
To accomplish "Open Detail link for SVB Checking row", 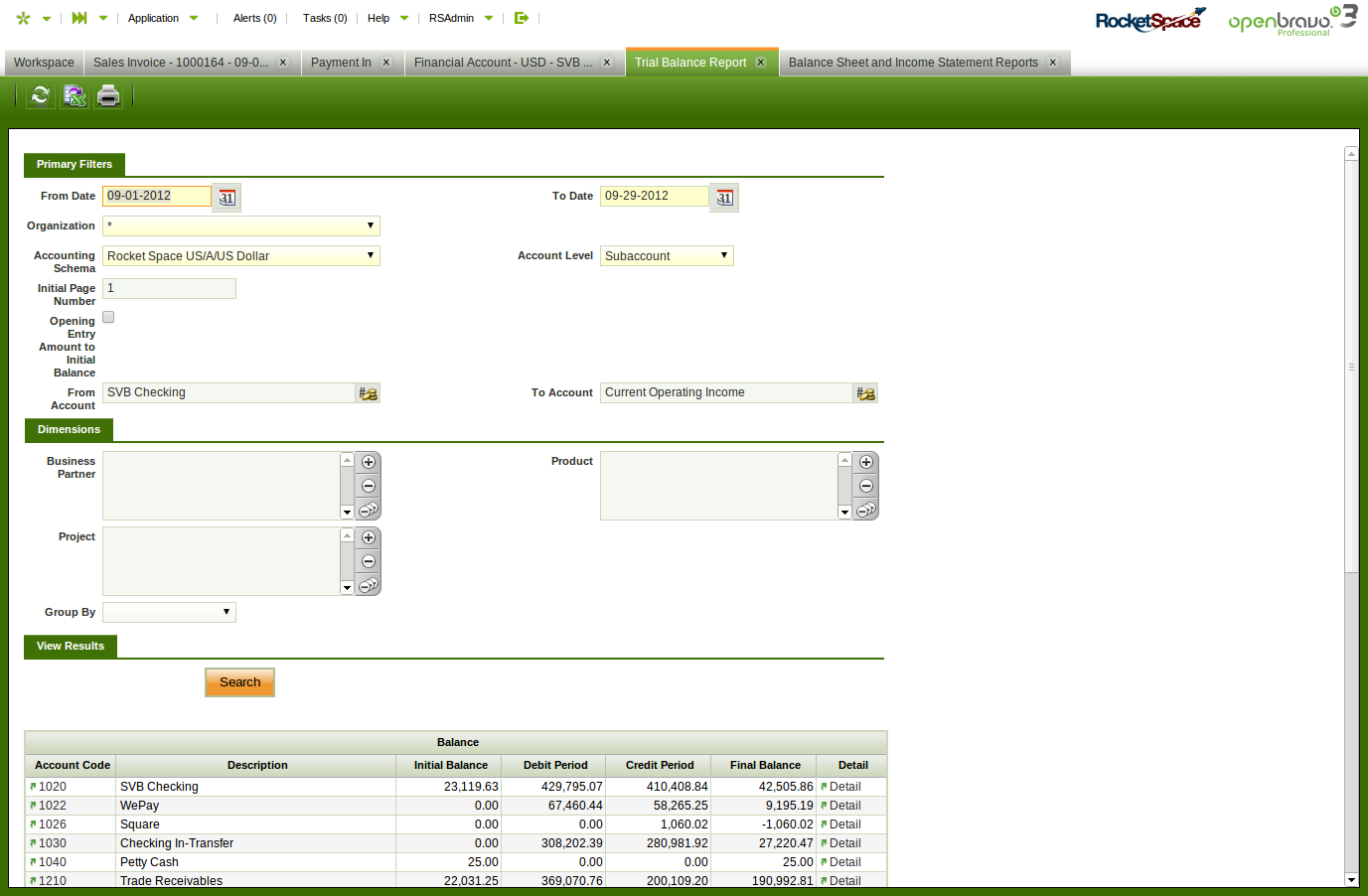I will 844,787.
